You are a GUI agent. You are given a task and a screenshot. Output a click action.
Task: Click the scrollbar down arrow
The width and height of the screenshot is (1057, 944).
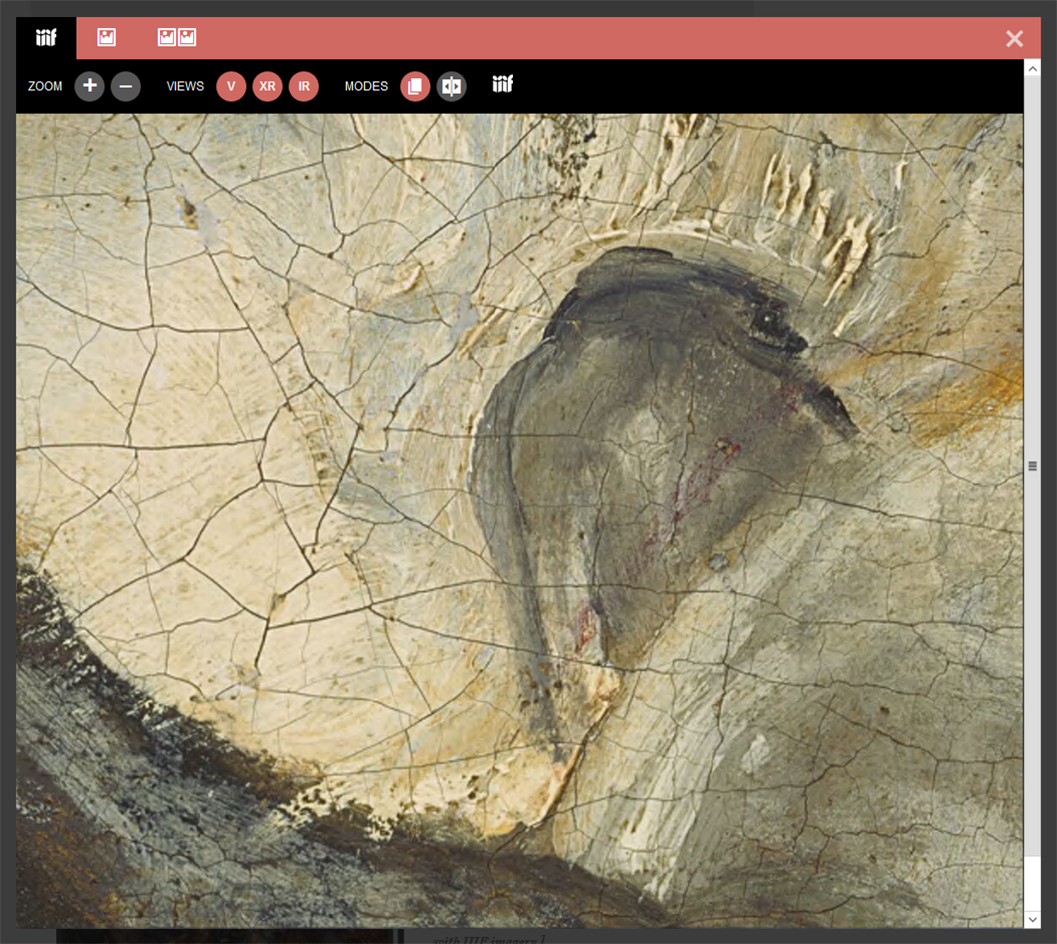click(x=1032, y=919)
